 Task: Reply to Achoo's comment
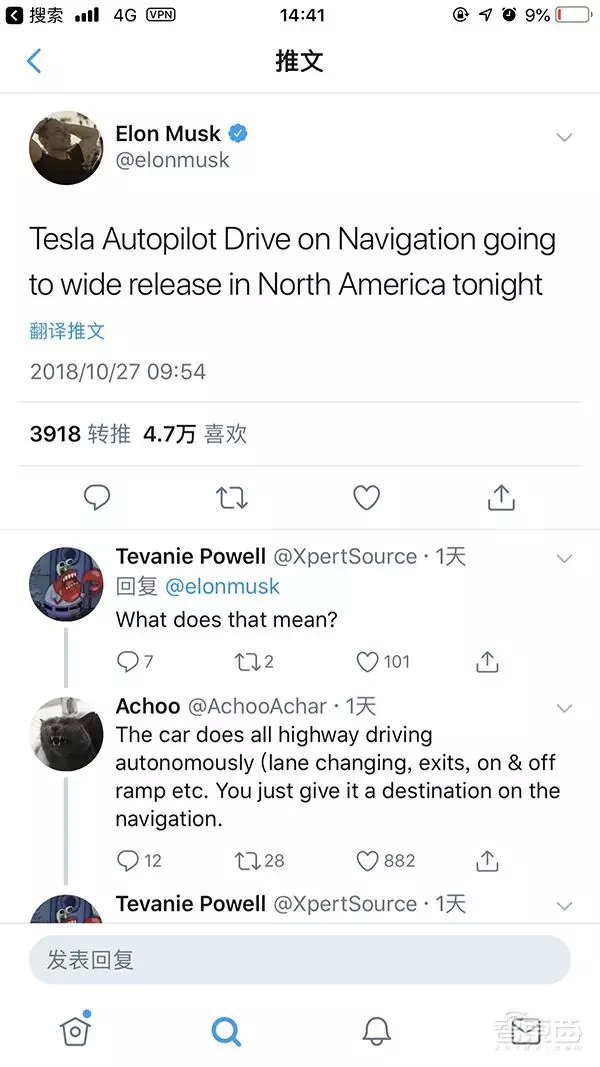point(128,860)
